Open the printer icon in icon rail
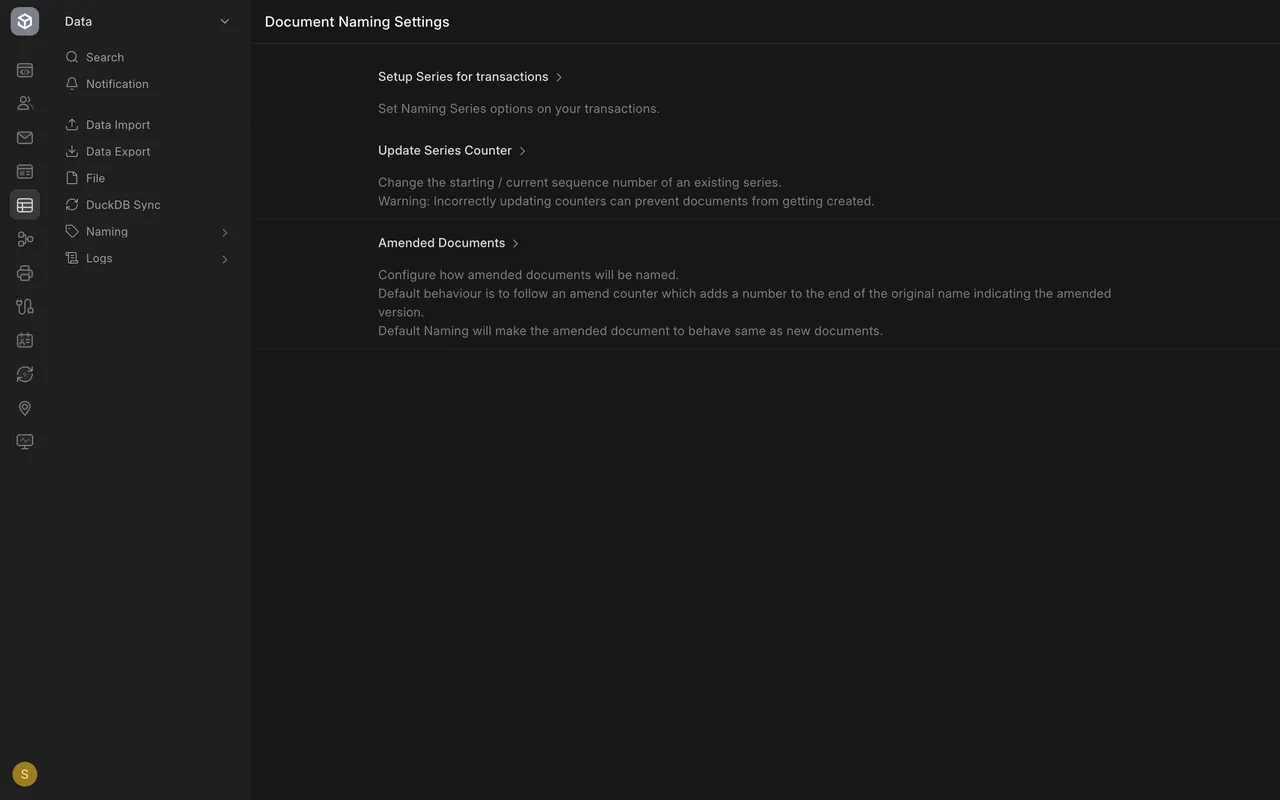This screenshot has height=800, width=1280. tap(25, 273)
